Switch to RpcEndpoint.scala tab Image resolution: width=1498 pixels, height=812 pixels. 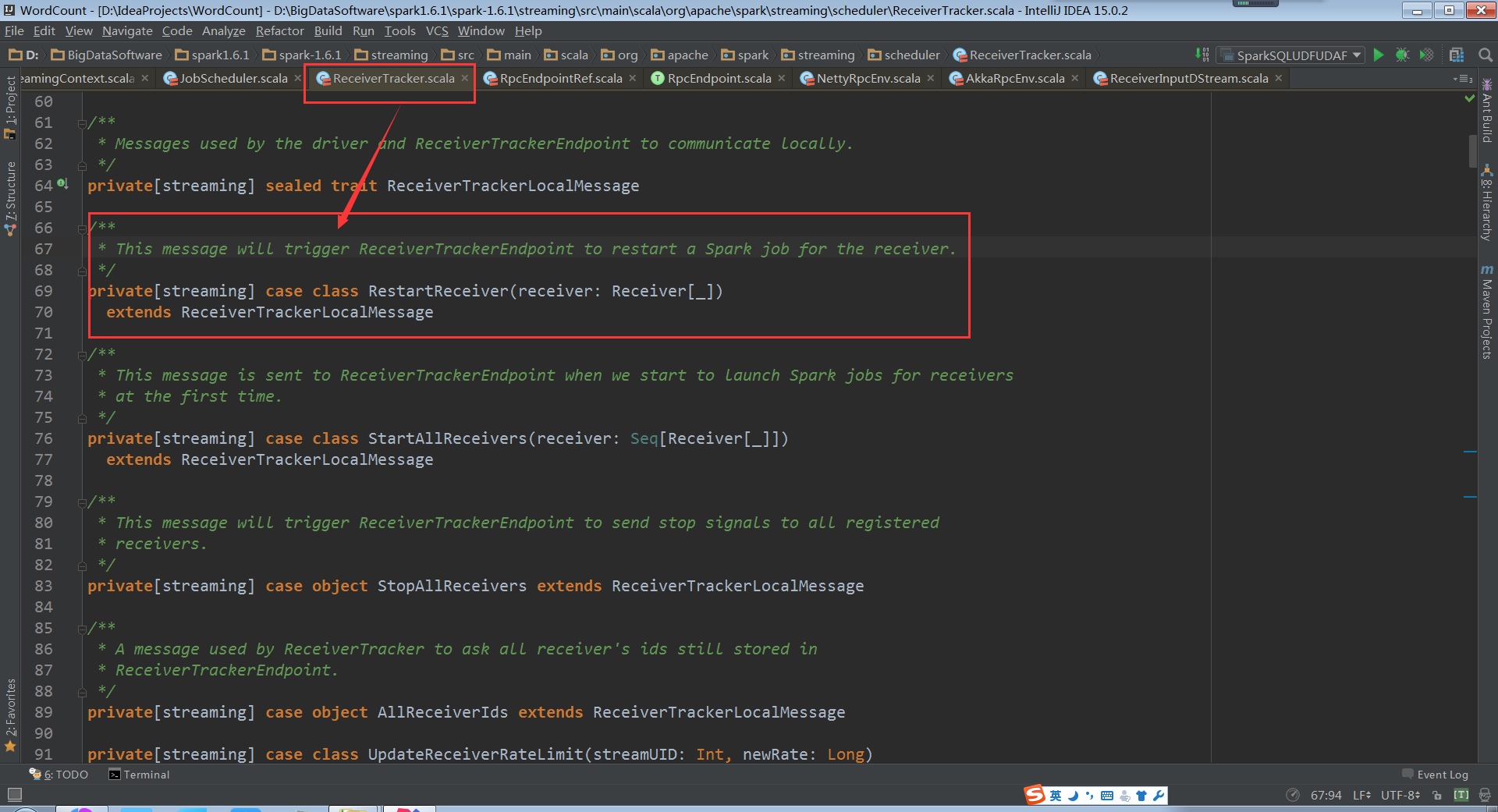pos(719,78)
